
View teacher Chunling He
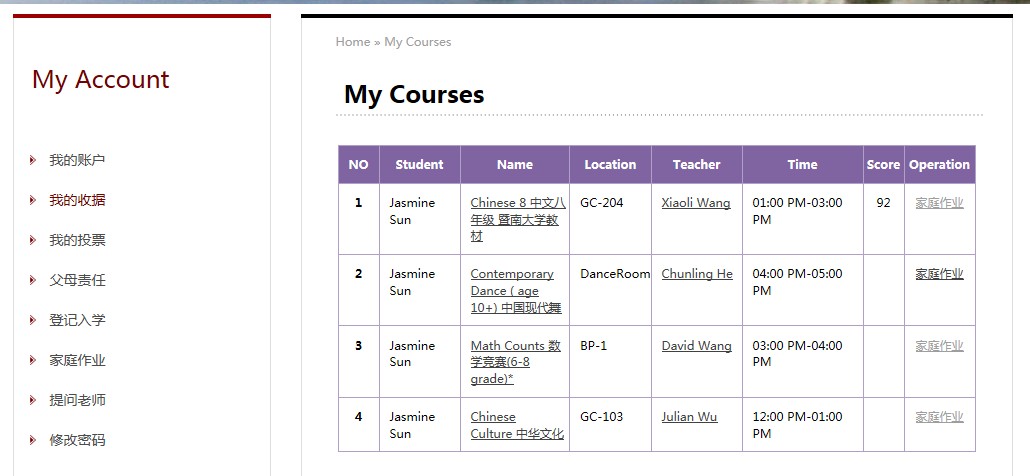pyautogui.click(x=697, y=274)
